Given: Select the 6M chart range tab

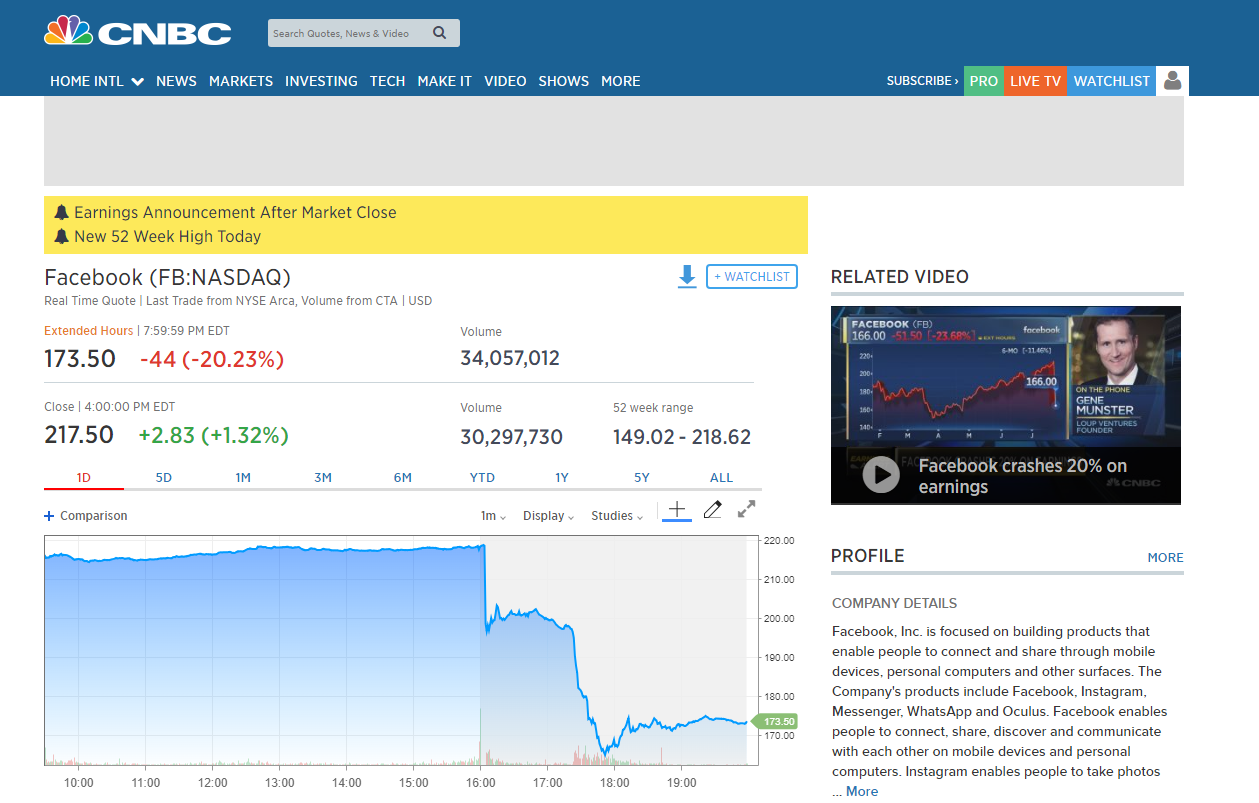Looking at the screenshot, I should 403,478.
